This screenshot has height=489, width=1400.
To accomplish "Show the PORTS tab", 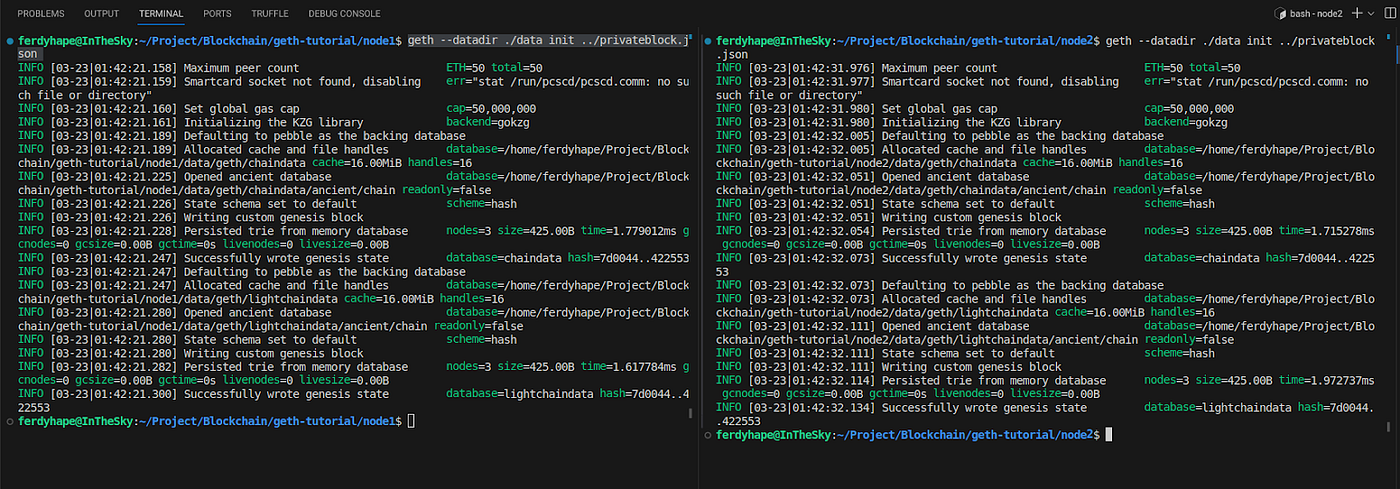I will click(x=217, y=14).
